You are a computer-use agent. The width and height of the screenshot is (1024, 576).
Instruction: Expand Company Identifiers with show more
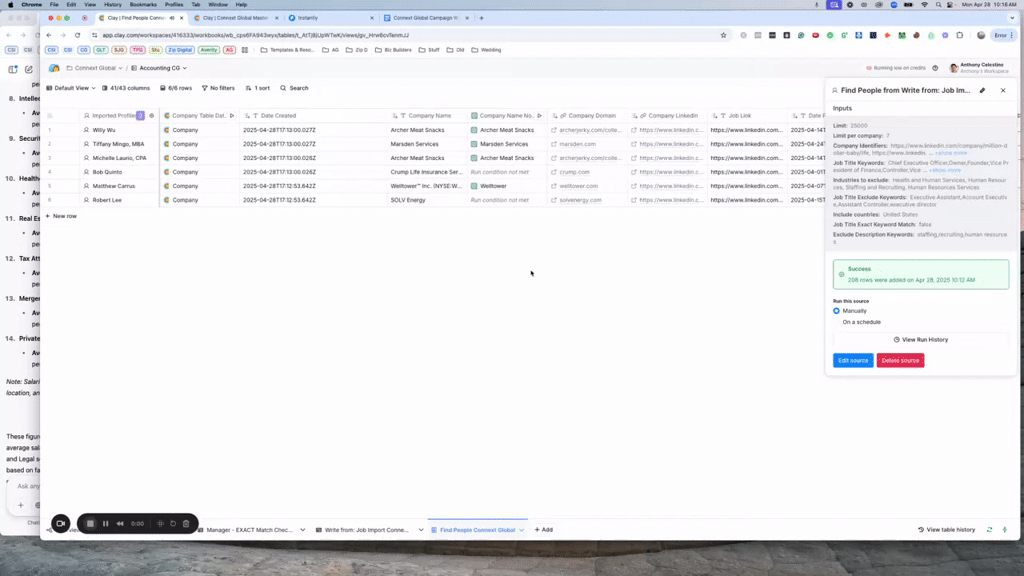tap(952, 153)
